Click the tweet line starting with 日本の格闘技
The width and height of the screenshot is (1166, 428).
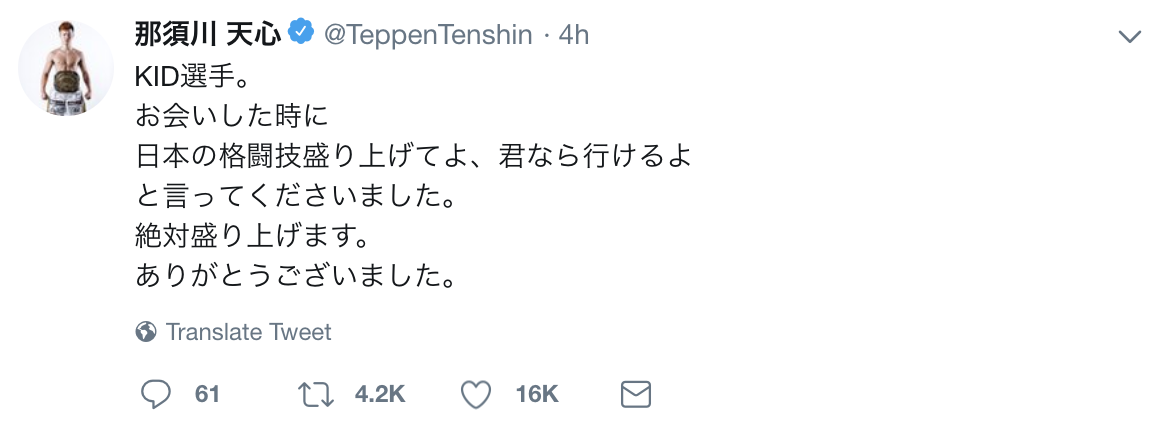pyautogui.click(x=413, y=158)
